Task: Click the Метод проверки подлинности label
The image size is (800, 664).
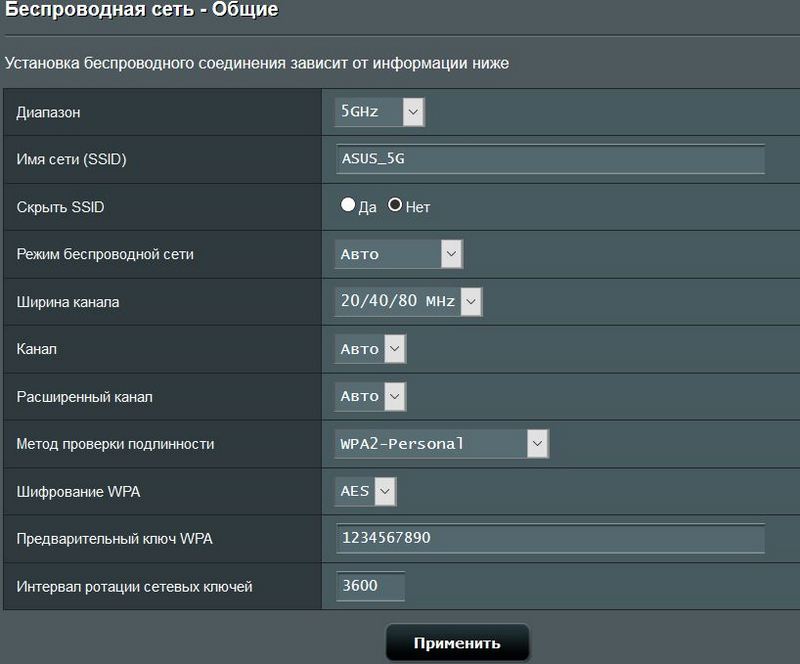Action: 115,444
